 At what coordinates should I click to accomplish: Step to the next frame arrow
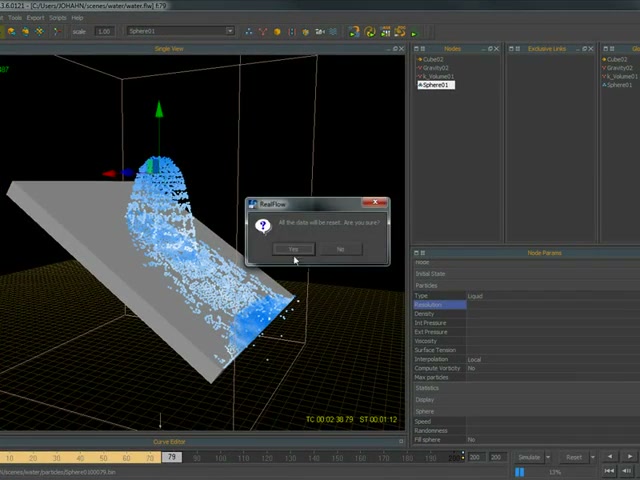pyautogui.click(x=629, y=456)
